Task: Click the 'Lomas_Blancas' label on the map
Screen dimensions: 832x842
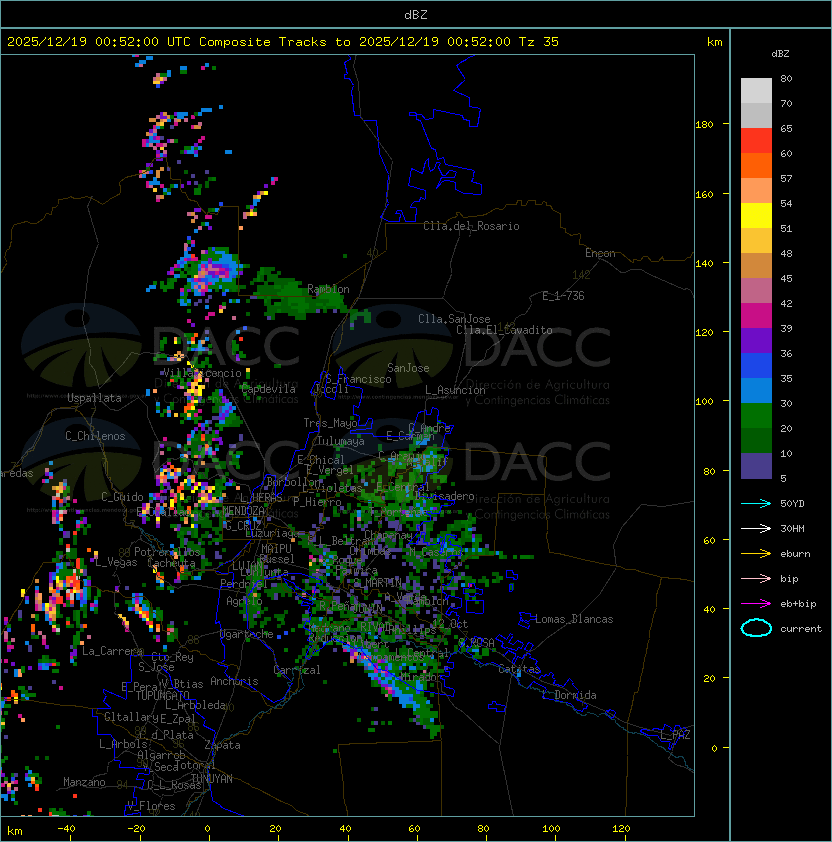Action: pos(574,619)
